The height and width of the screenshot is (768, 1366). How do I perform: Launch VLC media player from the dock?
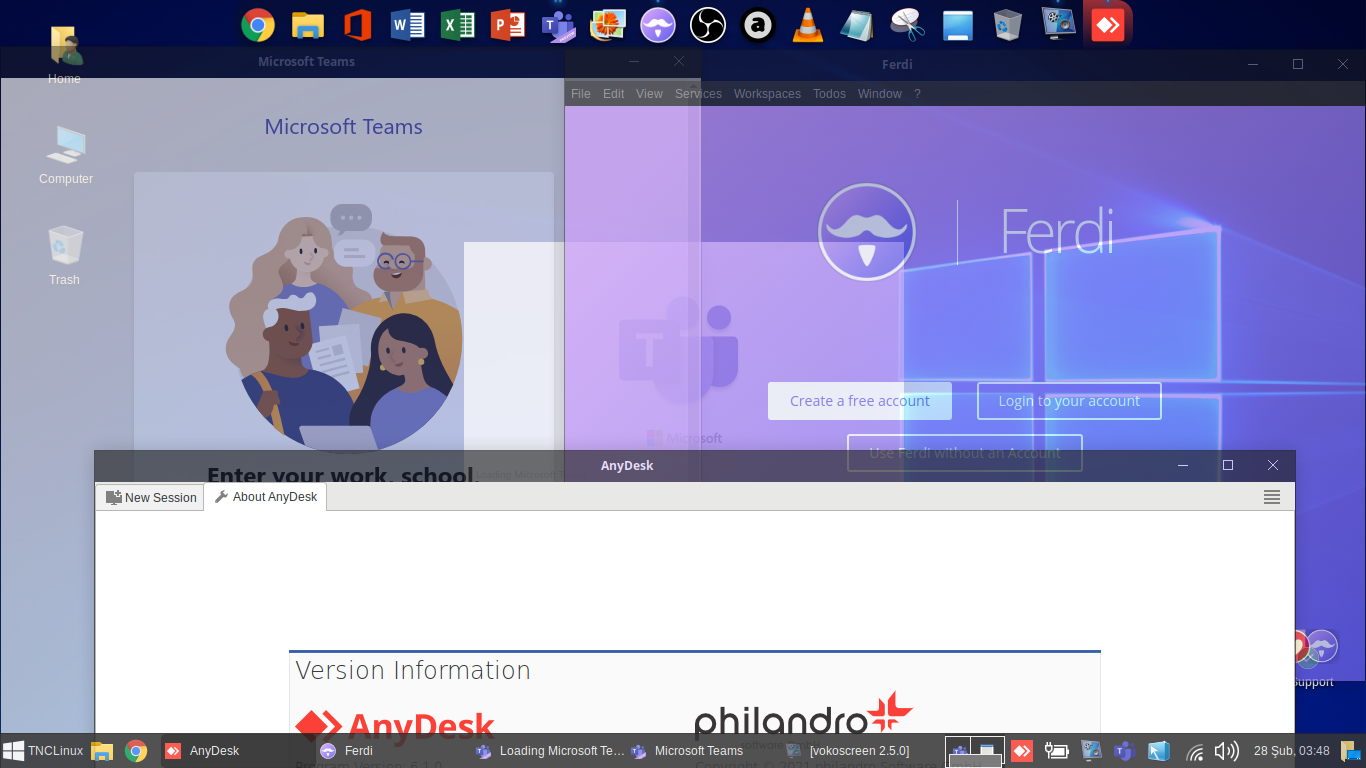pos(808,24)
